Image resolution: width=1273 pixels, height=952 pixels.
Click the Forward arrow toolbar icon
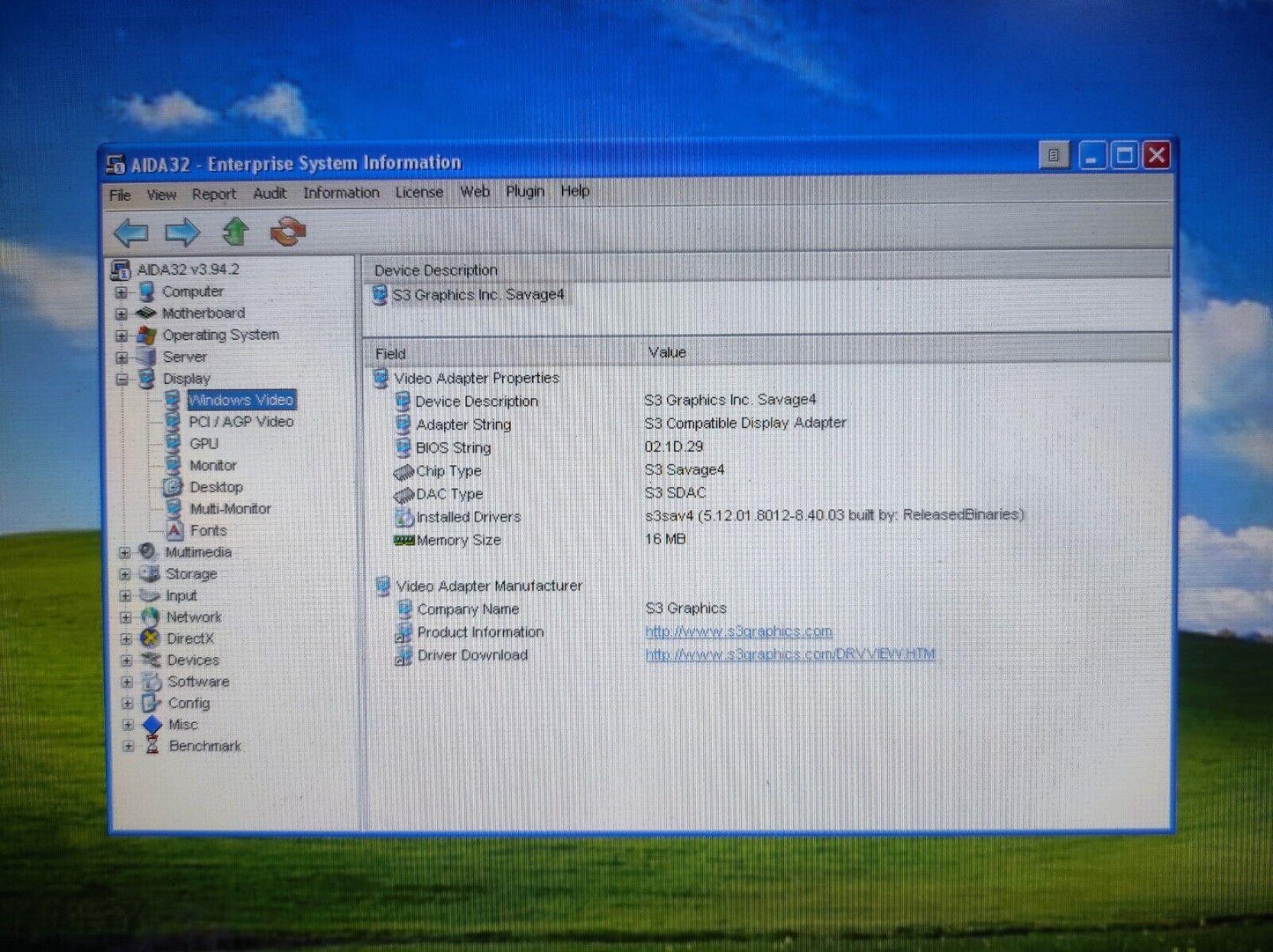(x=182, y=232)
